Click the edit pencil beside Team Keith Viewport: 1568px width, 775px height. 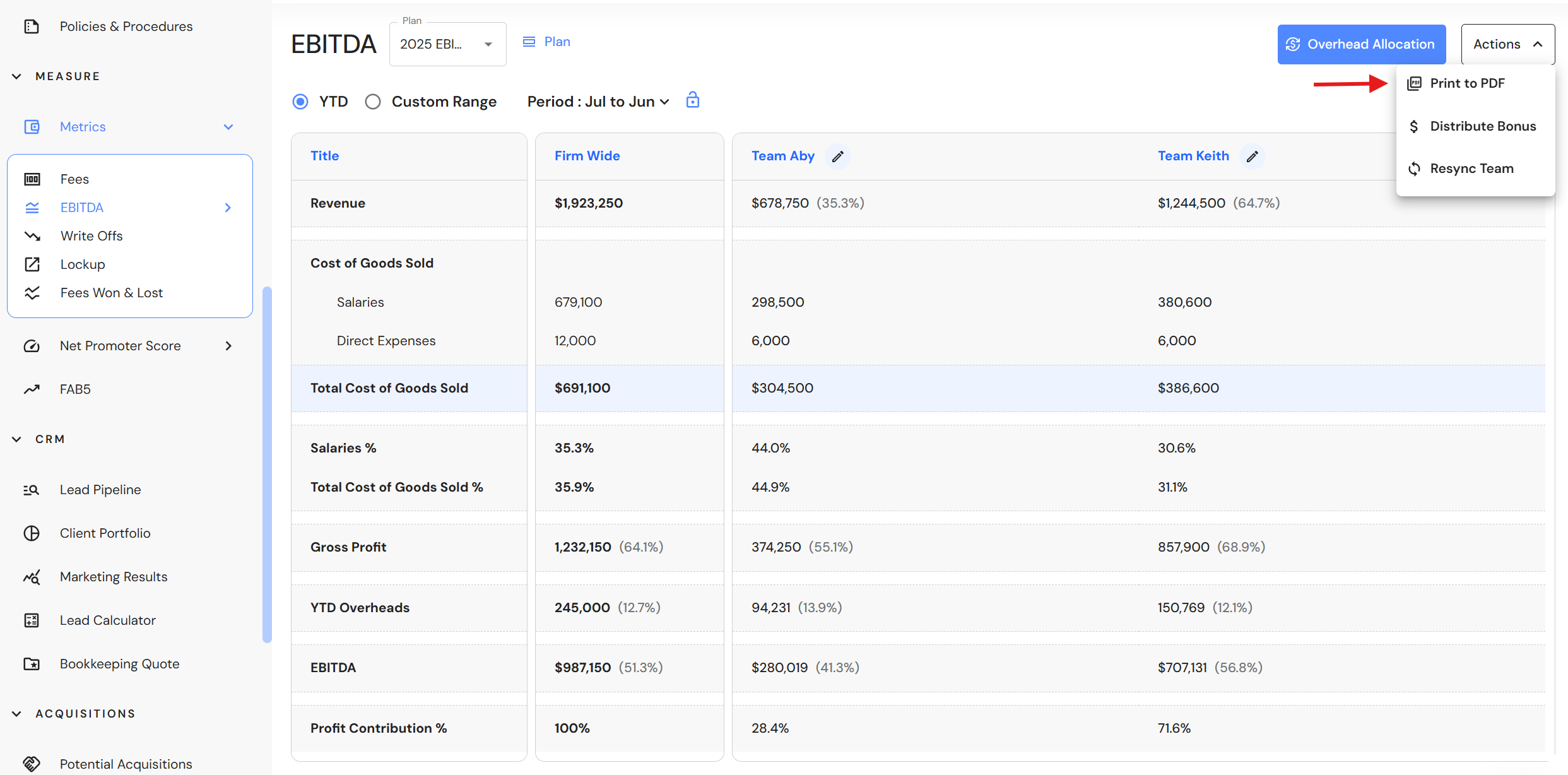1252,157
